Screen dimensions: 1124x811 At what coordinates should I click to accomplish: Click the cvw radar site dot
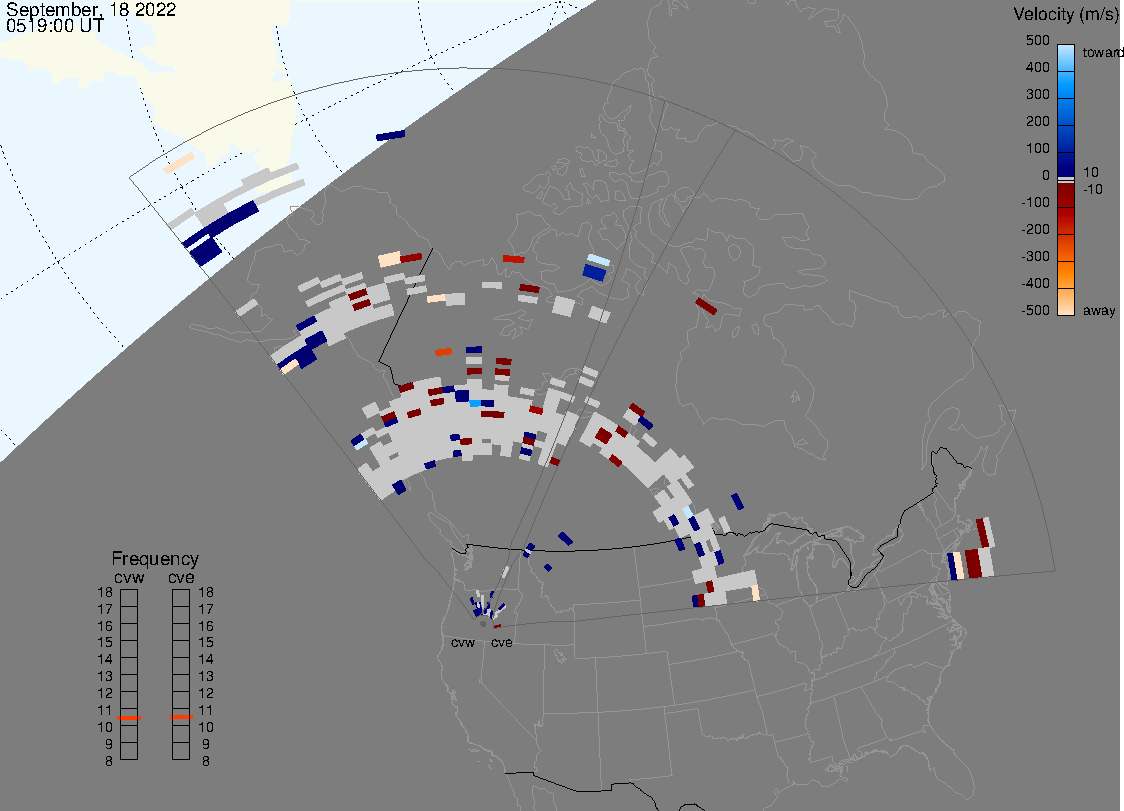pyautogui.click(x=483, y=624)
